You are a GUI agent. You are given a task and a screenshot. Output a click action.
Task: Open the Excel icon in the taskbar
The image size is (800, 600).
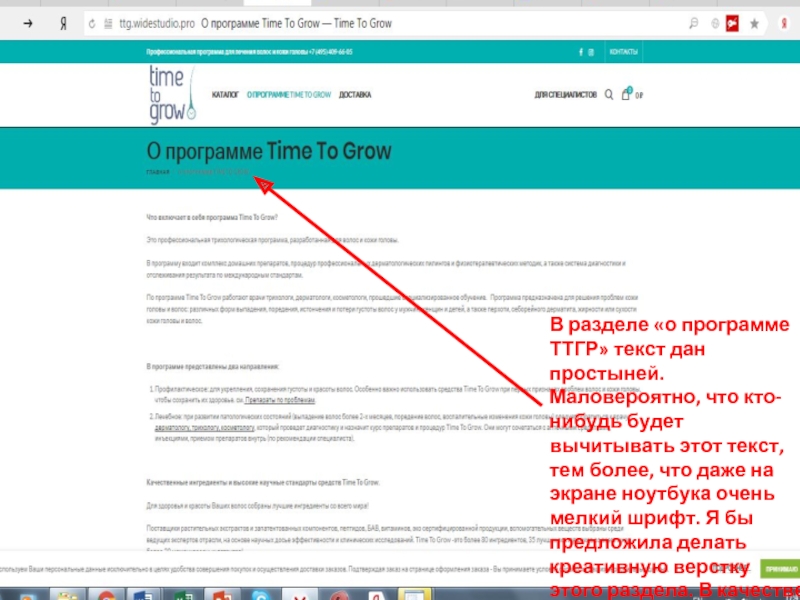pos(184,595)
